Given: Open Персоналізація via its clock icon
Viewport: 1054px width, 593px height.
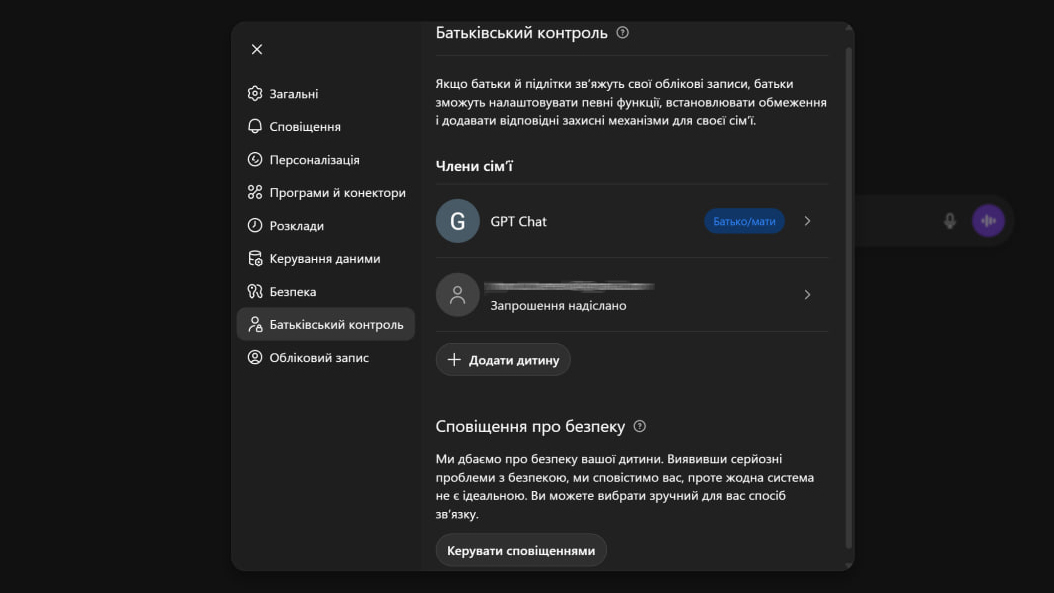Looking at the screenshot, I should 254,159.
